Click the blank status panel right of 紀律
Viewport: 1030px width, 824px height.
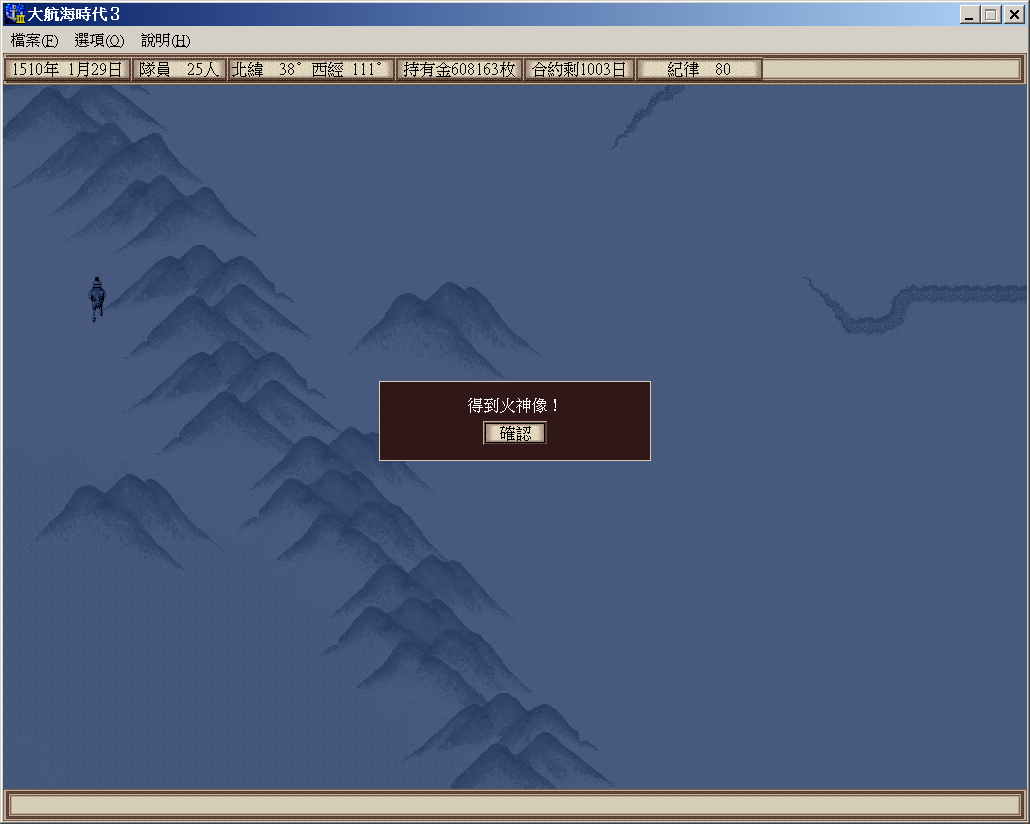891,70
